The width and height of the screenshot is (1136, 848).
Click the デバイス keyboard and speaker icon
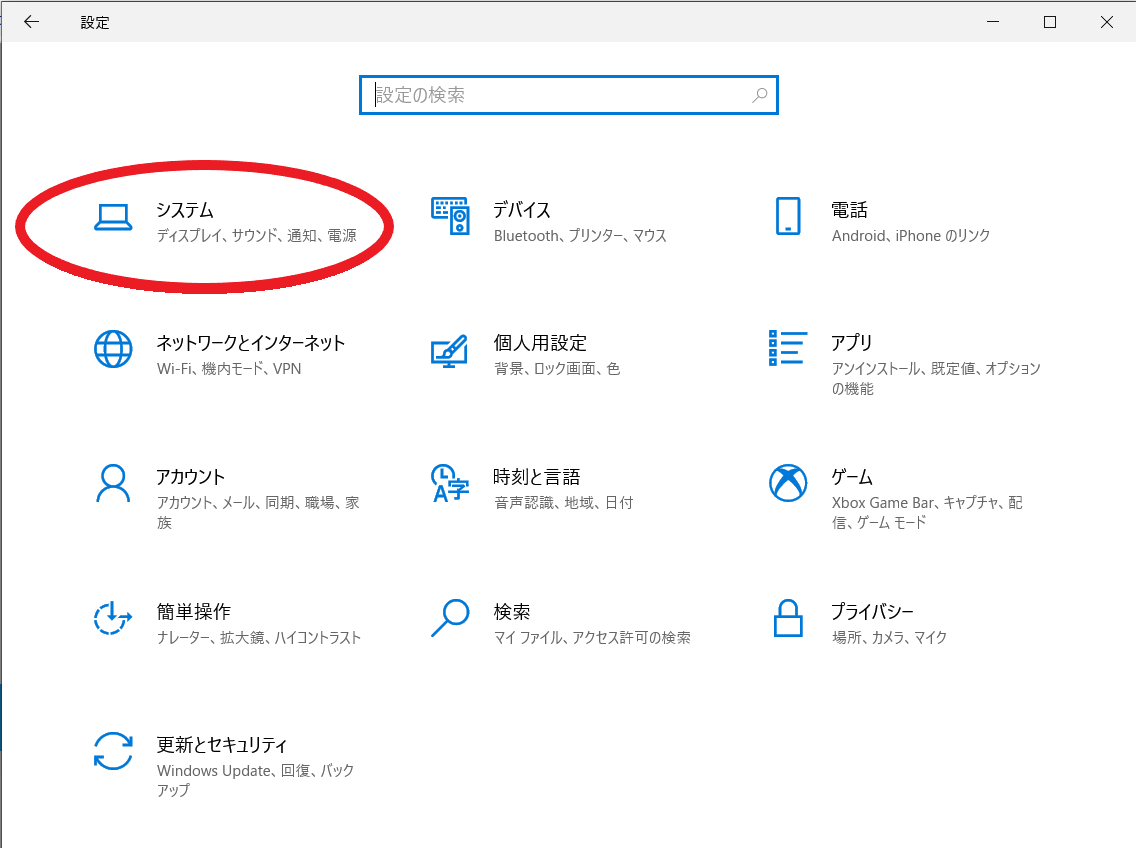[x=450, y=216]
